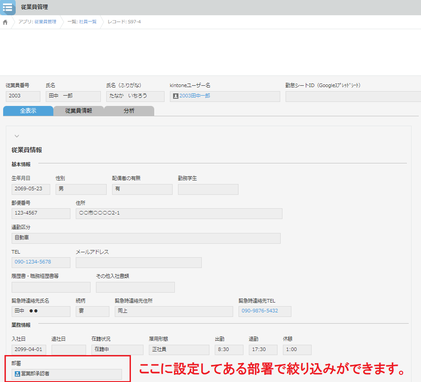Open the 従業員管理 app breadcrumb link
Image resolution: width=421 pixels, height=382 pixels.
click(x=45, y=22)
